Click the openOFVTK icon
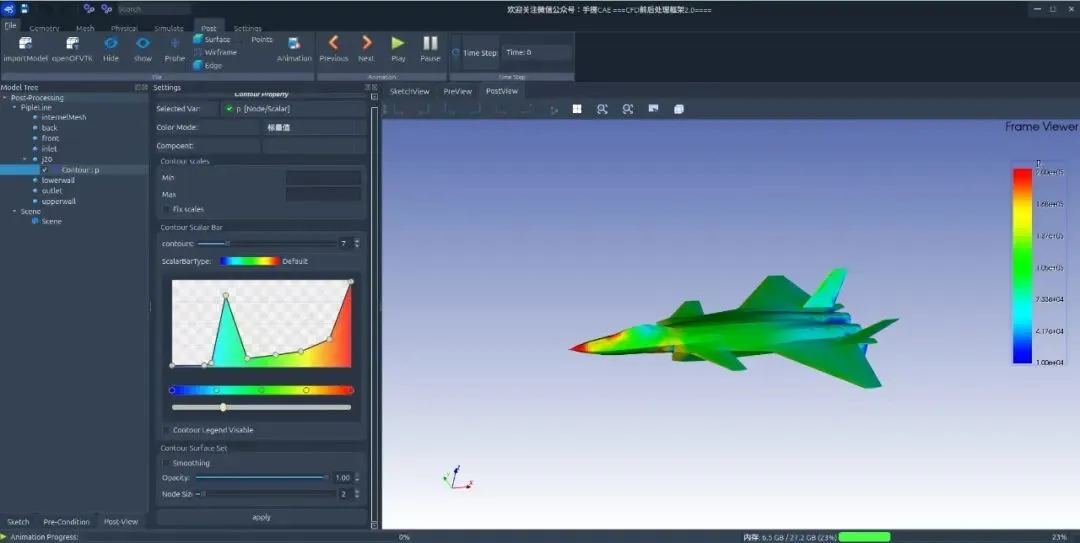This screenshot has height=543, width=1080. [72, 44]
